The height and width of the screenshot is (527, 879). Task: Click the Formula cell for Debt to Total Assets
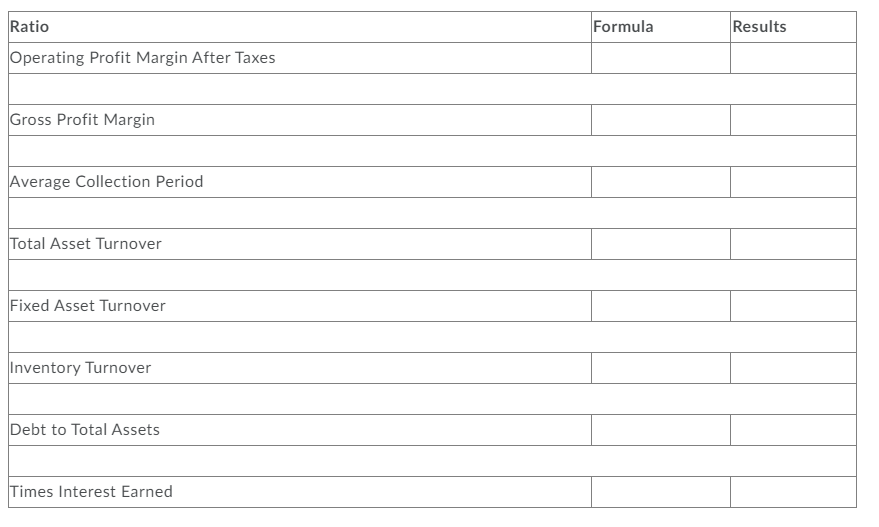660,430
